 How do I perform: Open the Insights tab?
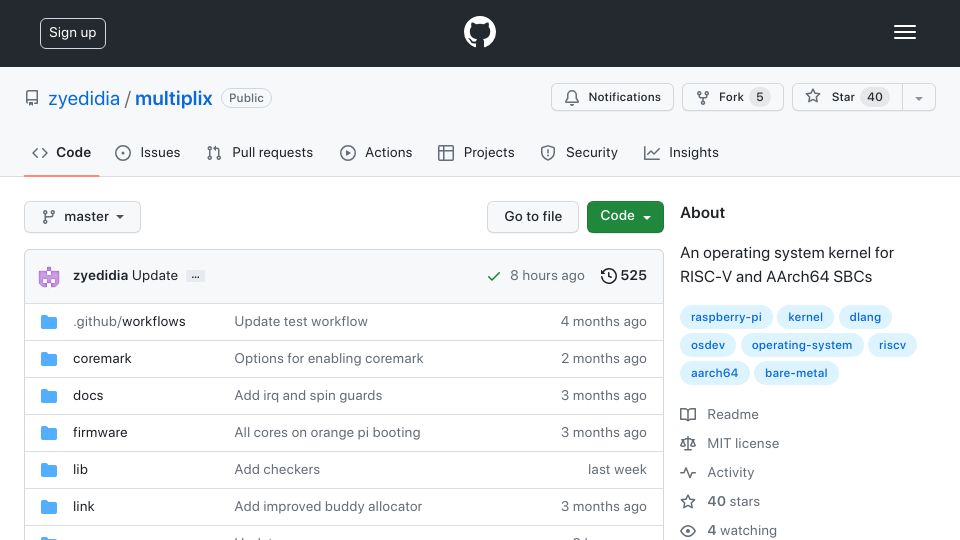[681, 152]
